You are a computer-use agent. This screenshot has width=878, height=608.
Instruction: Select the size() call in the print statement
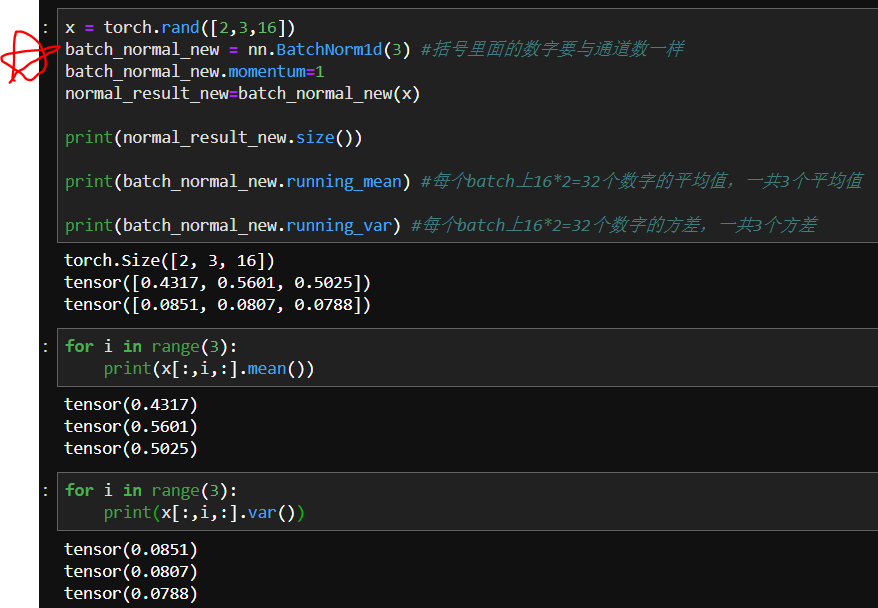tap(322, 137)
